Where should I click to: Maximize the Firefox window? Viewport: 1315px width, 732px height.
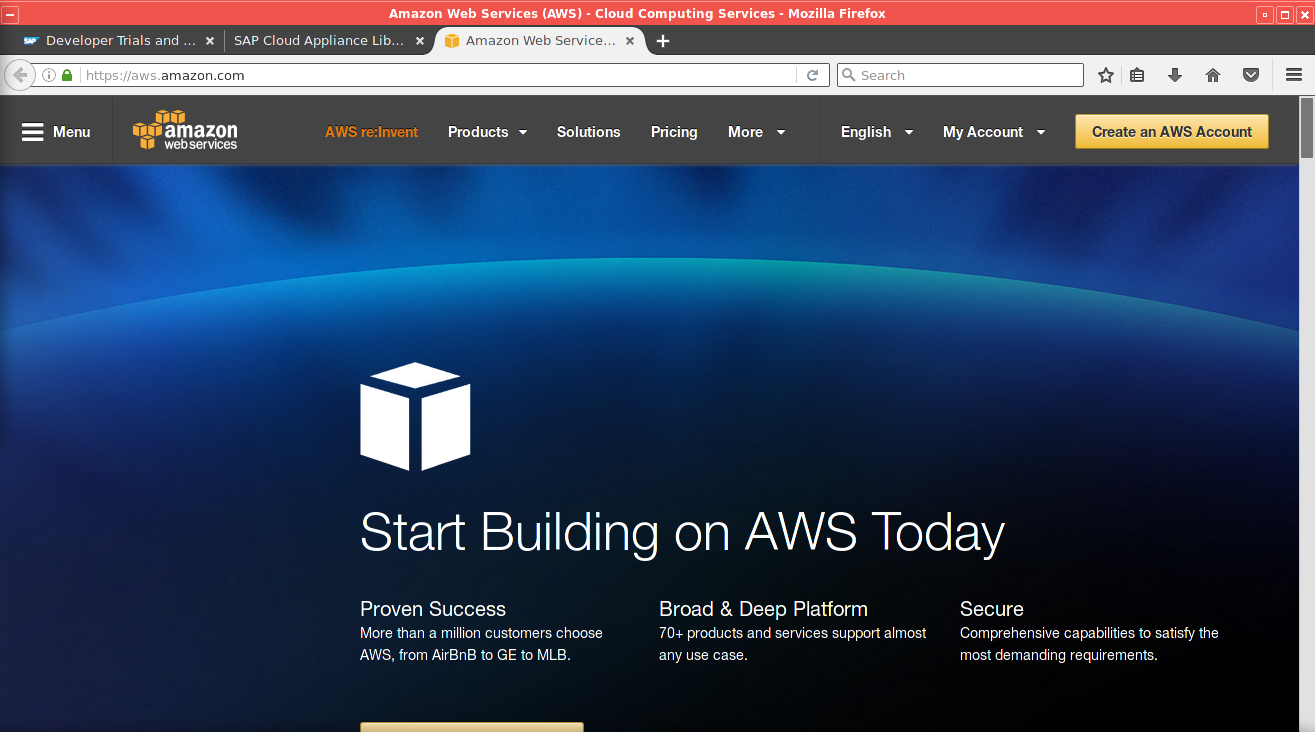tap(1285, 14)
